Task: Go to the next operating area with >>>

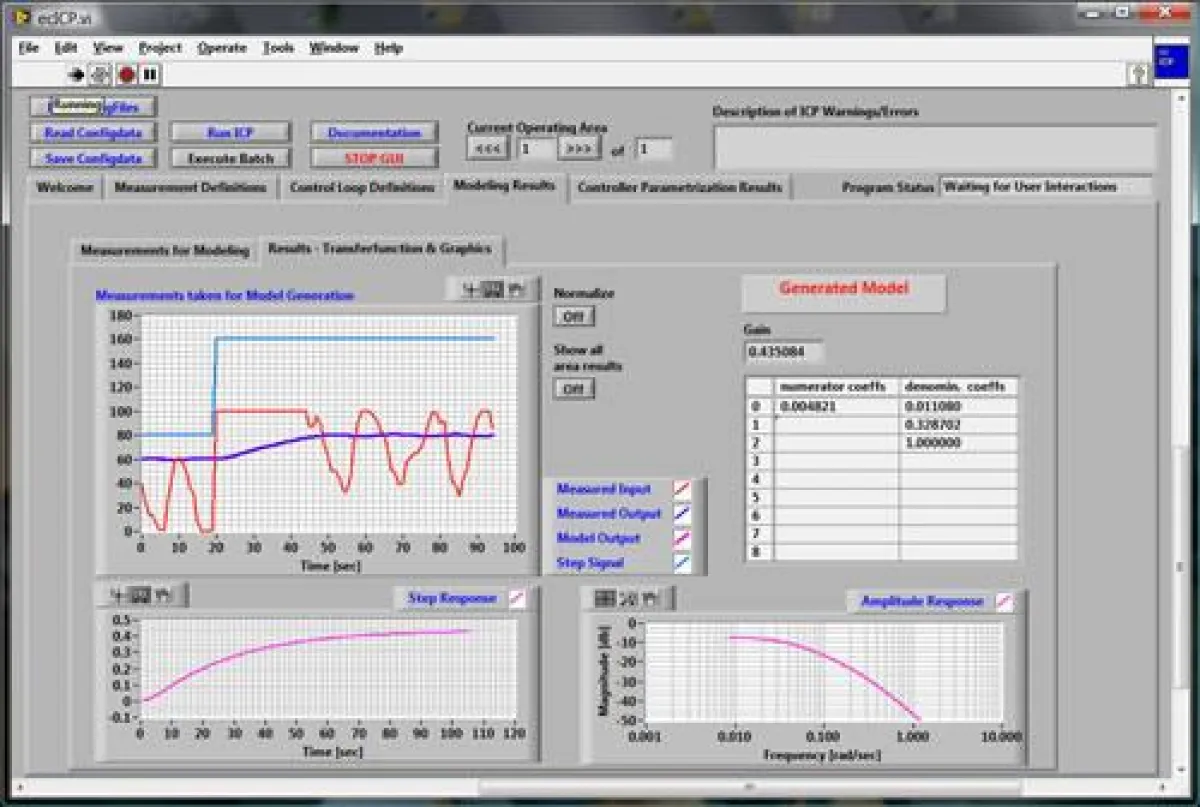Action: 578,149
